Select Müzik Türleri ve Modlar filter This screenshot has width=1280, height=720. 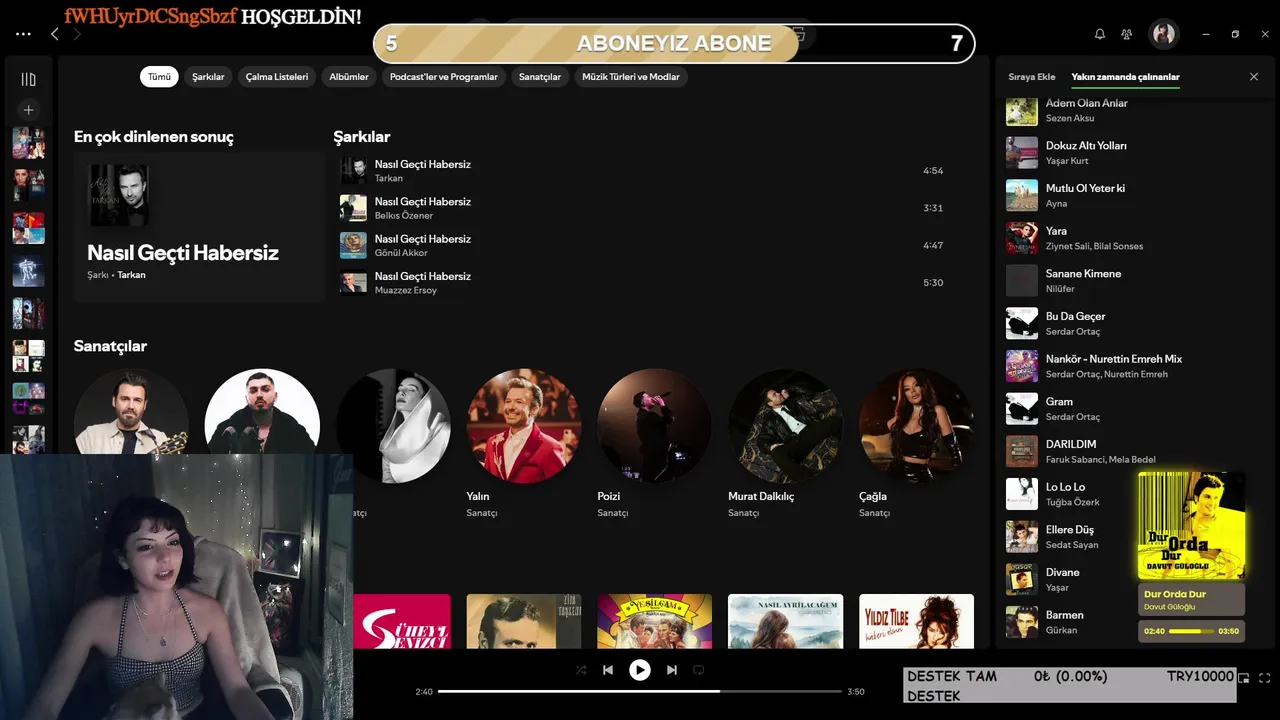pos(631,77)
